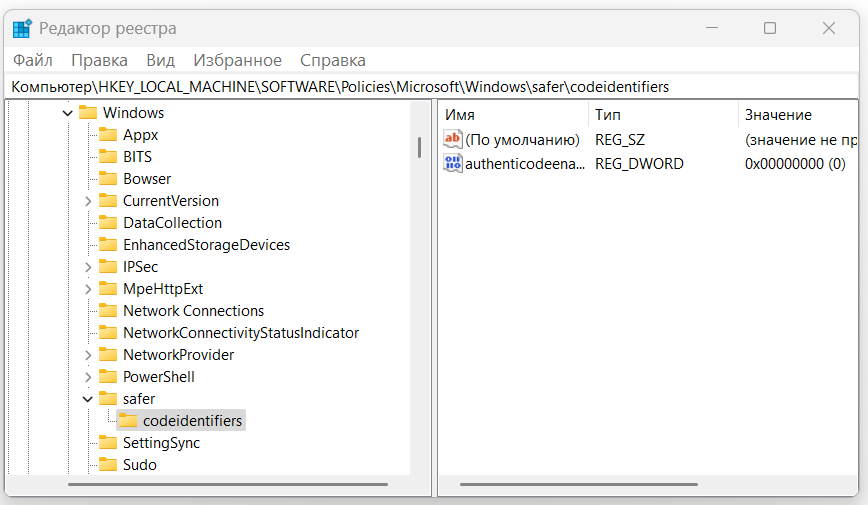
Task: Click the DWORD icon for authenticodeena...
Action: 452,163
